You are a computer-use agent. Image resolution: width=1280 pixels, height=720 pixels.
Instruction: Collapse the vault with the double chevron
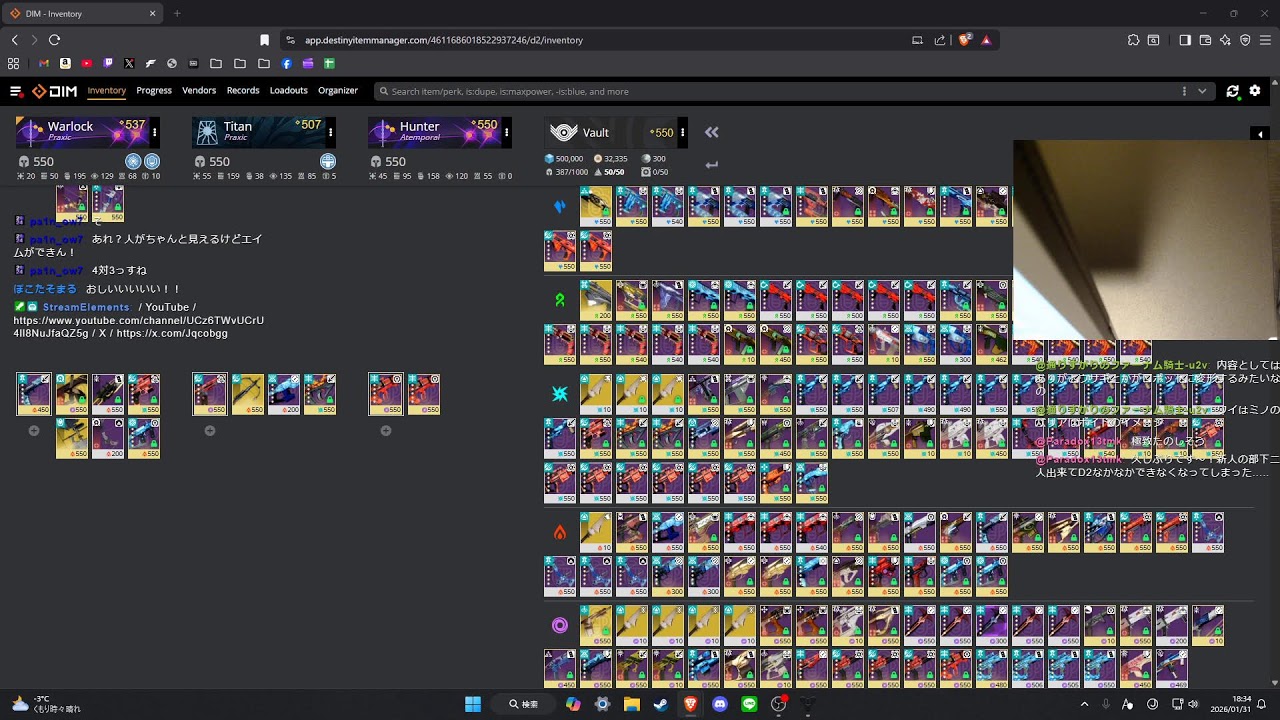click(711, 132)
